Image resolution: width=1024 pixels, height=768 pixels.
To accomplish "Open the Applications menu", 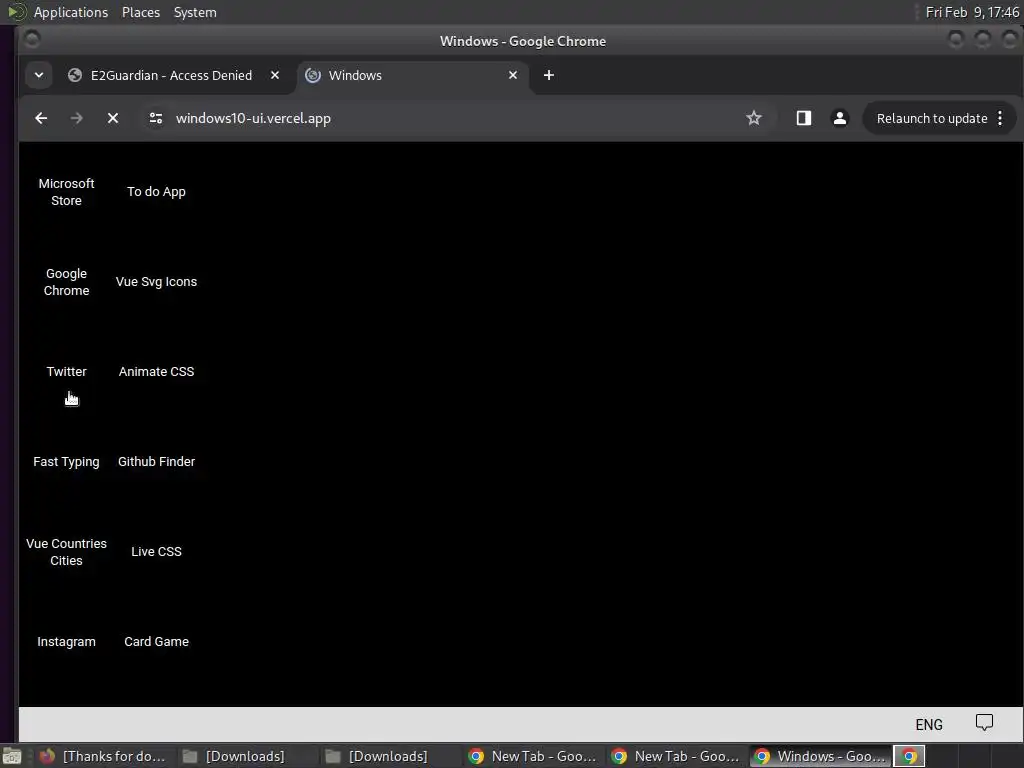I will pyautogui.click(x=71, y=12).
